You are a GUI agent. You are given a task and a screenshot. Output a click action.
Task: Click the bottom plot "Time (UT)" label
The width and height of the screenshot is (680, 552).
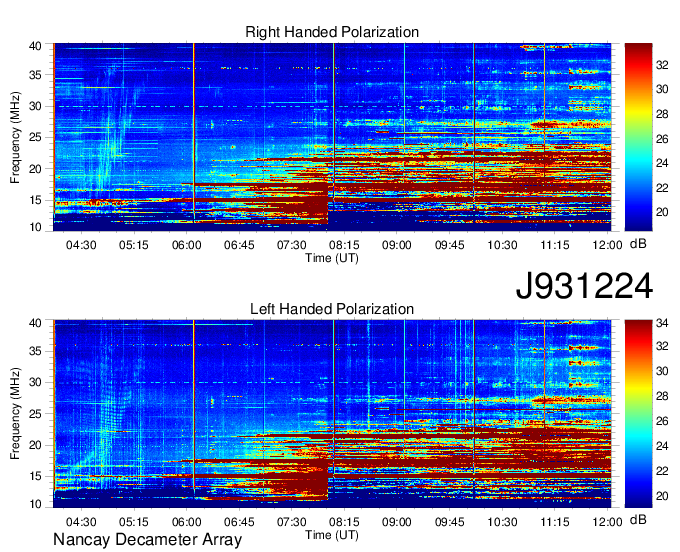point(332,535)
